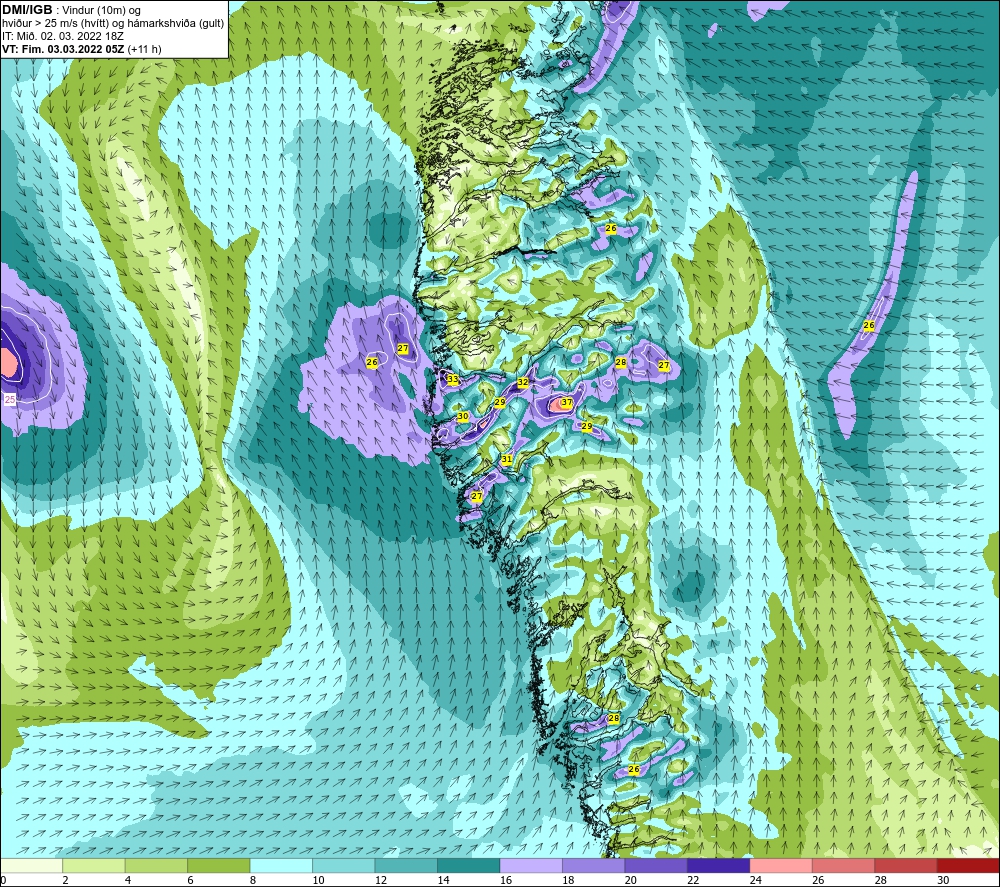Pick the 4–6 m/s legend swatch
This screenshot has width=1000, height=887.
[156, 865]
